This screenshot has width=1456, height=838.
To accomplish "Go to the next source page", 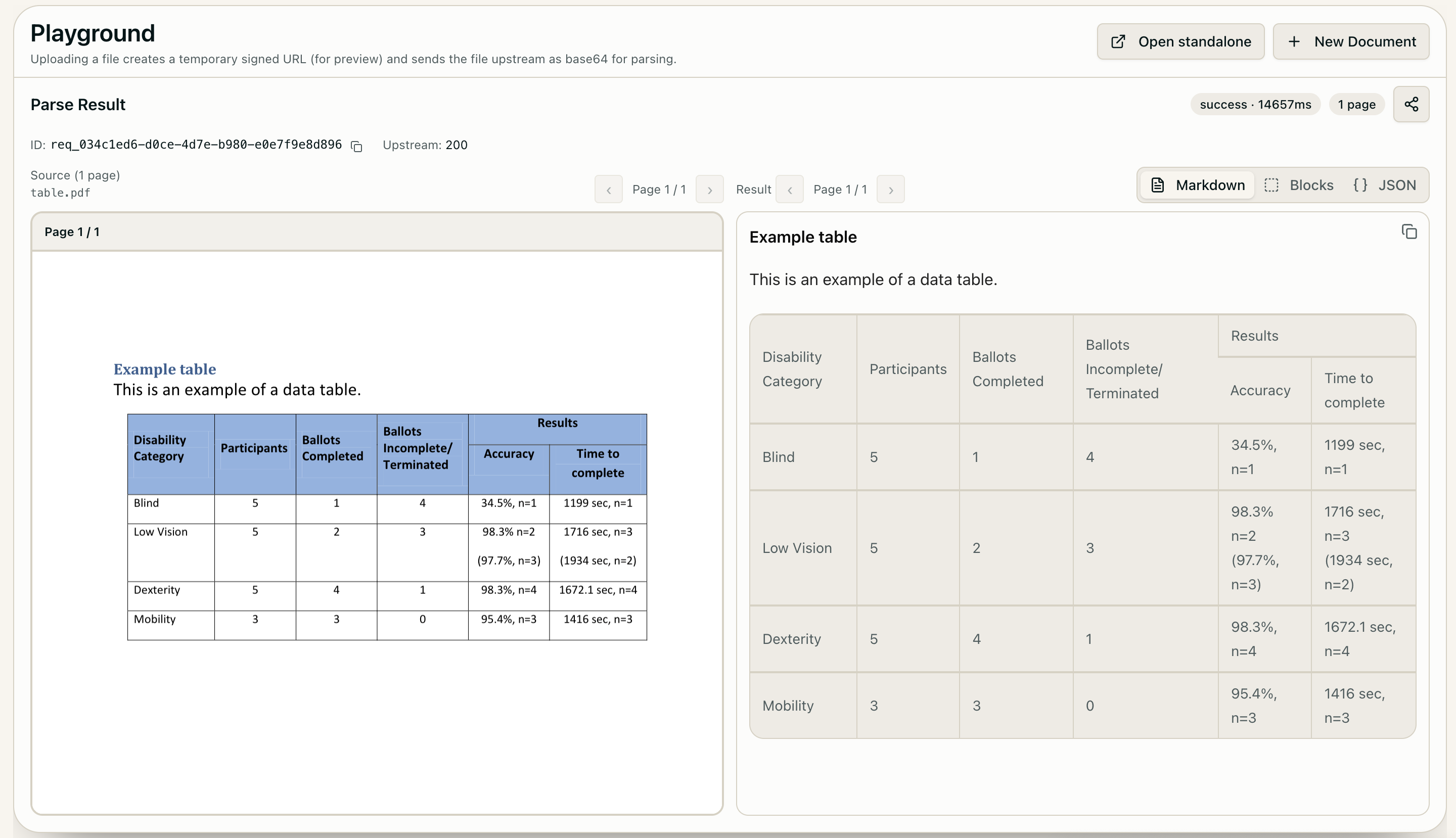I will pyautogui.click(x=709, y=190).
